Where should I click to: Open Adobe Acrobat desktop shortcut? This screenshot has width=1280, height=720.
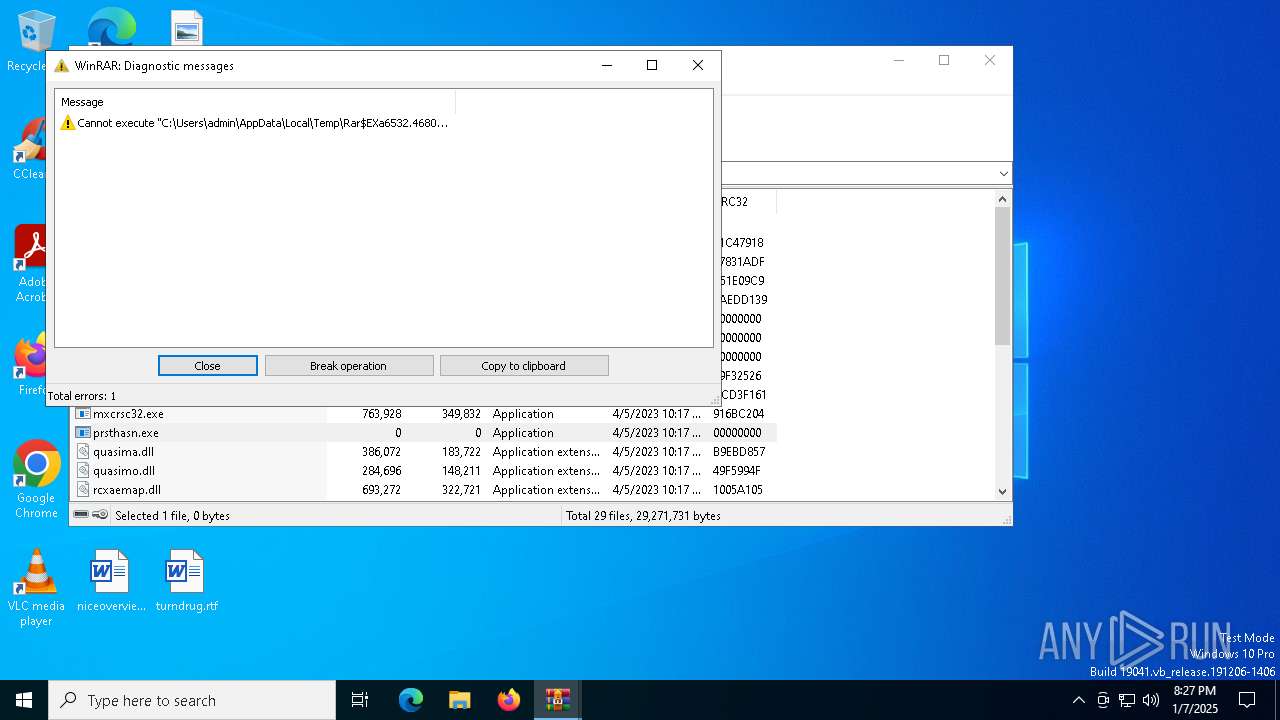pyautogui.click(x=31, y=264)
